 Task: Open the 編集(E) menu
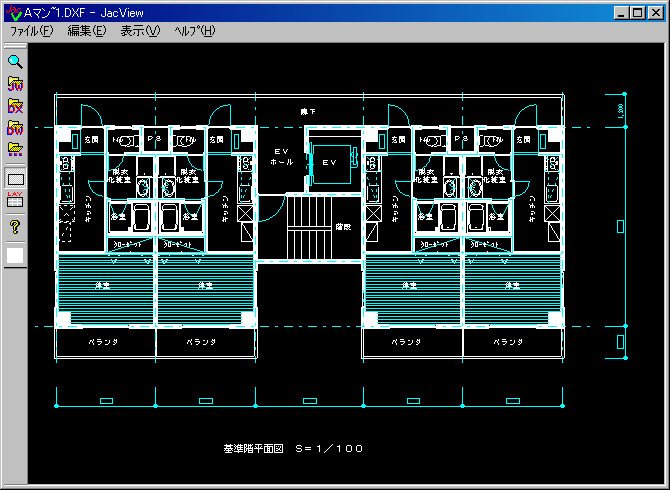coord(86,31)
